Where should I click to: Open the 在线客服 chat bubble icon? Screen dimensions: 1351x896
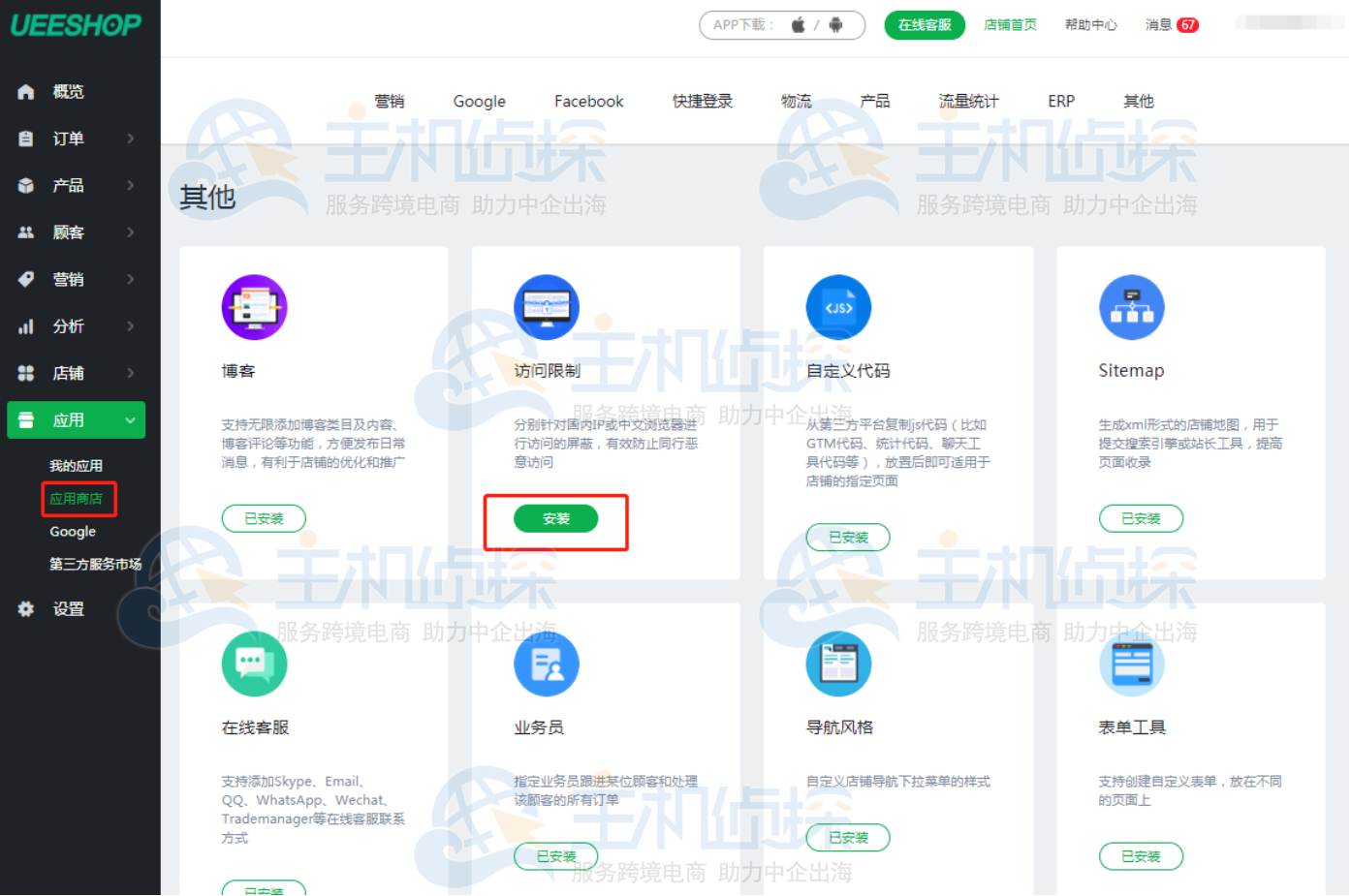point(254,664)
